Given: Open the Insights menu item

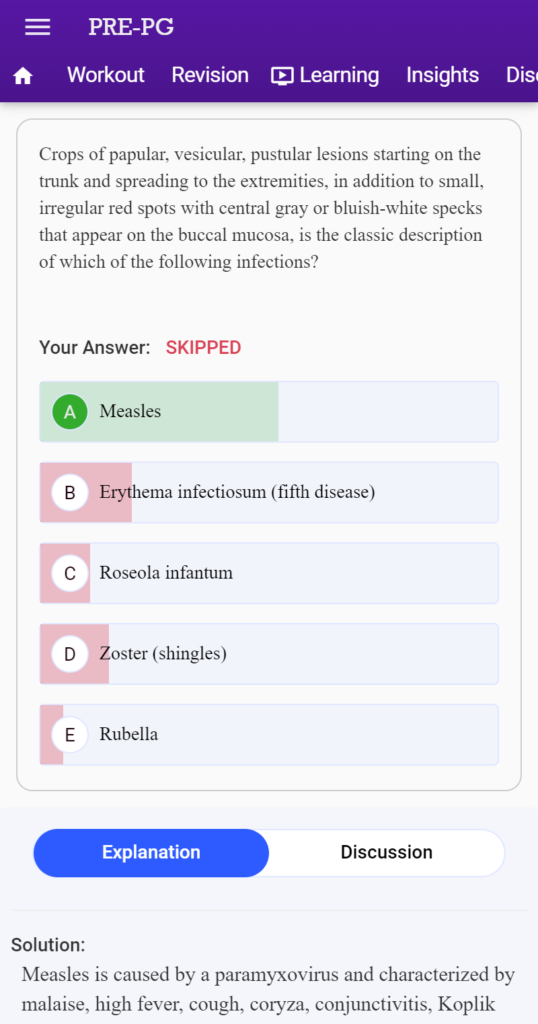Looking at the screenshot, I should coord(443,75).
